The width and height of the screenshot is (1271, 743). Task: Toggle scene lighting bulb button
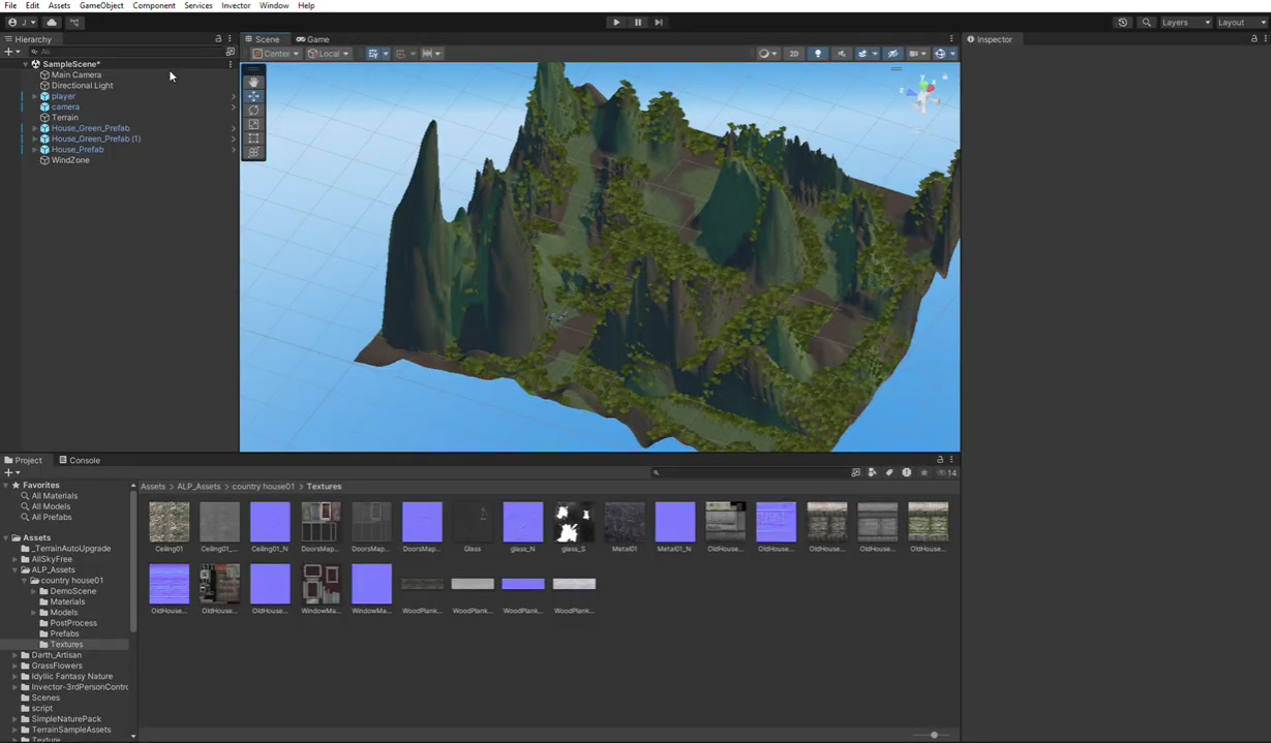(818, 54)
